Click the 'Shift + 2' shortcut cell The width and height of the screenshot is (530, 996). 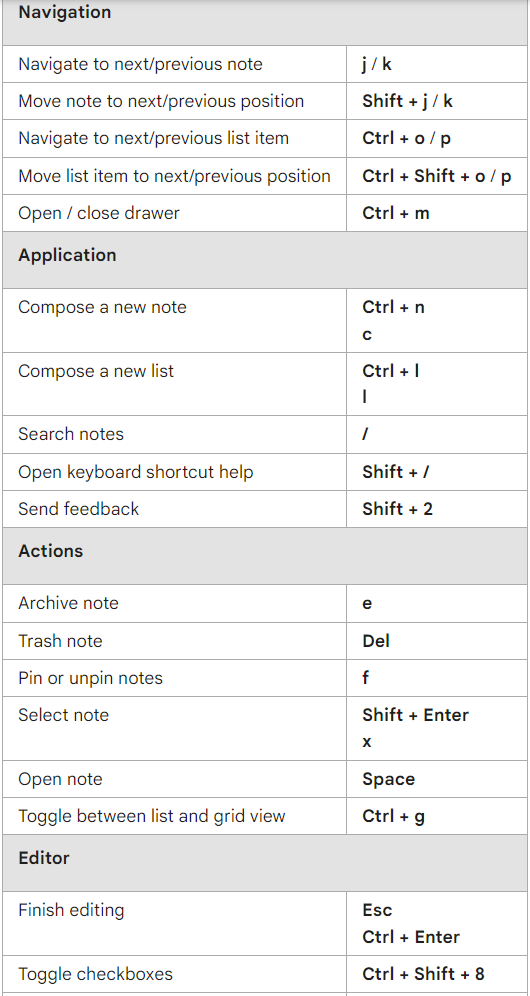click(437, 509)
